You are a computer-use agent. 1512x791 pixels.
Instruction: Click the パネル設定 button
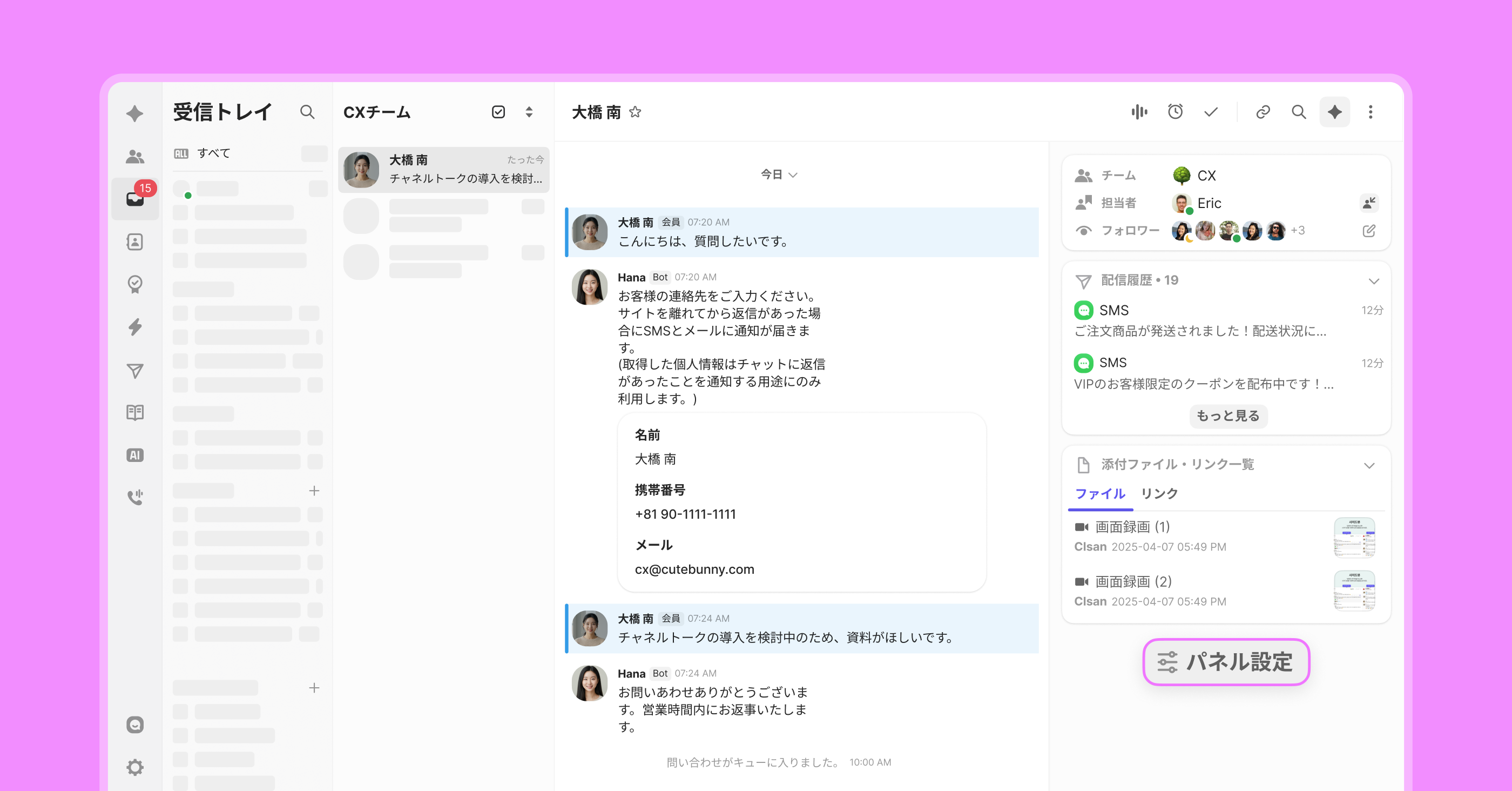click(1226, 662)
